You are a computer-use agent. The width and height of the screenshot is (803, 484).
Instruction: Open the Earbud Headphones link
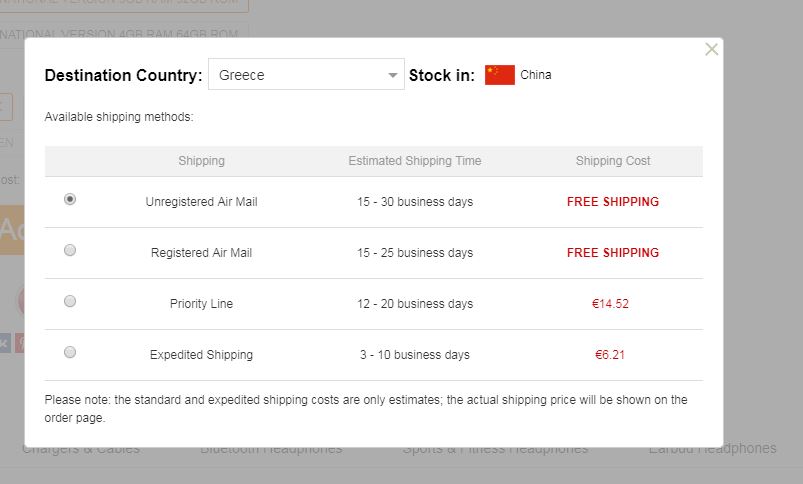712,449
